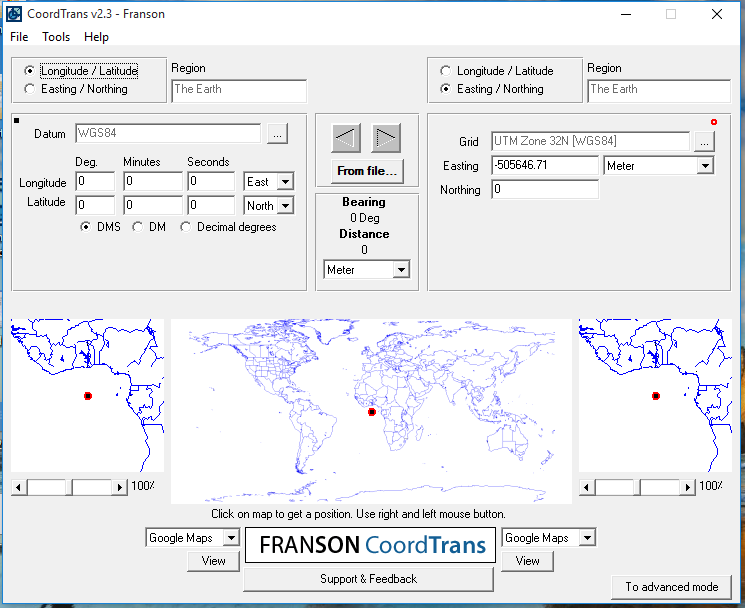
Task: Close the CoordTrans window
Action: [x=716, y=14]
